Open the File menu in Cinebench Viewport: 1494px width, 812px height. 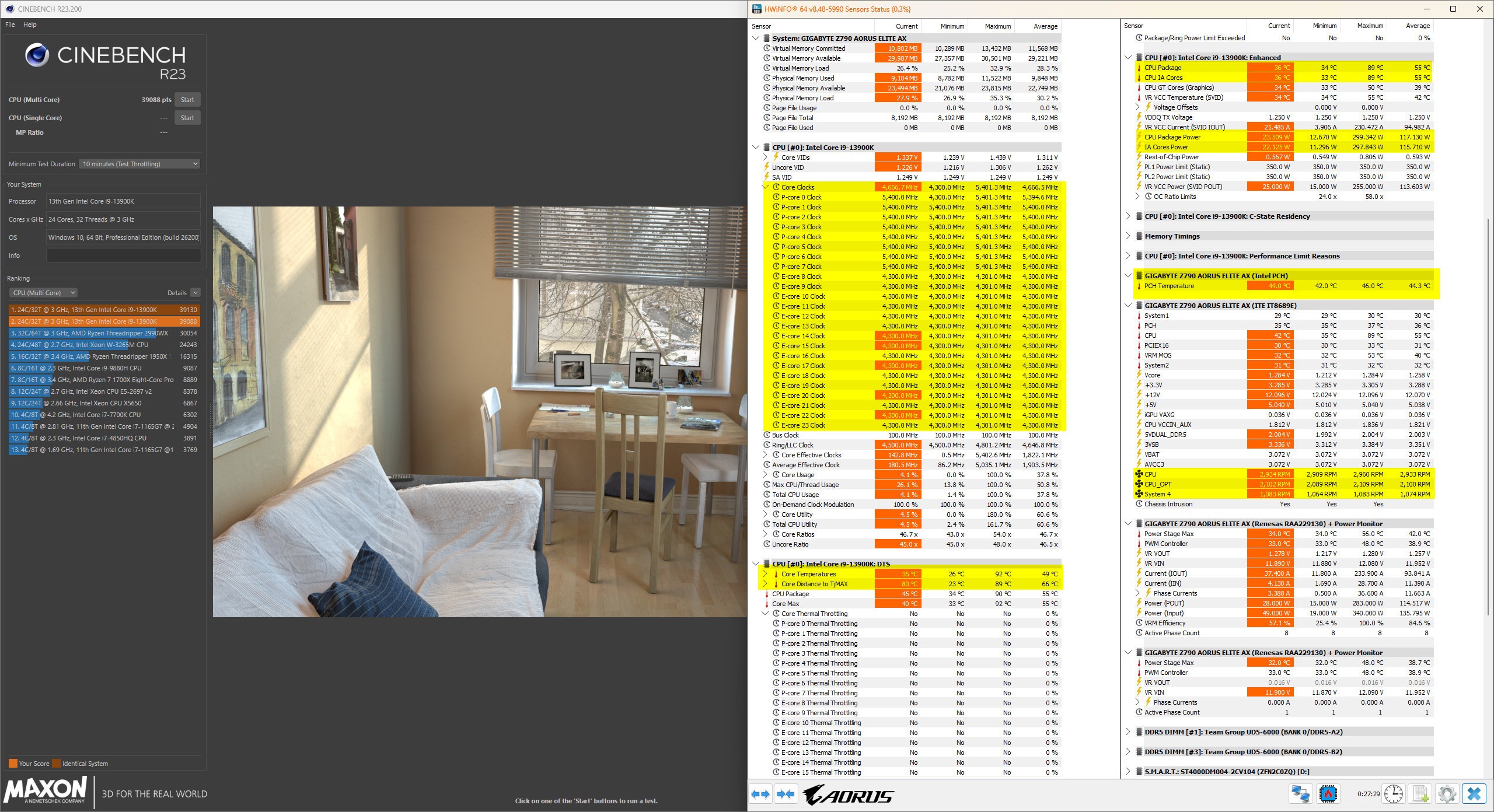click(x=10, y=24)
